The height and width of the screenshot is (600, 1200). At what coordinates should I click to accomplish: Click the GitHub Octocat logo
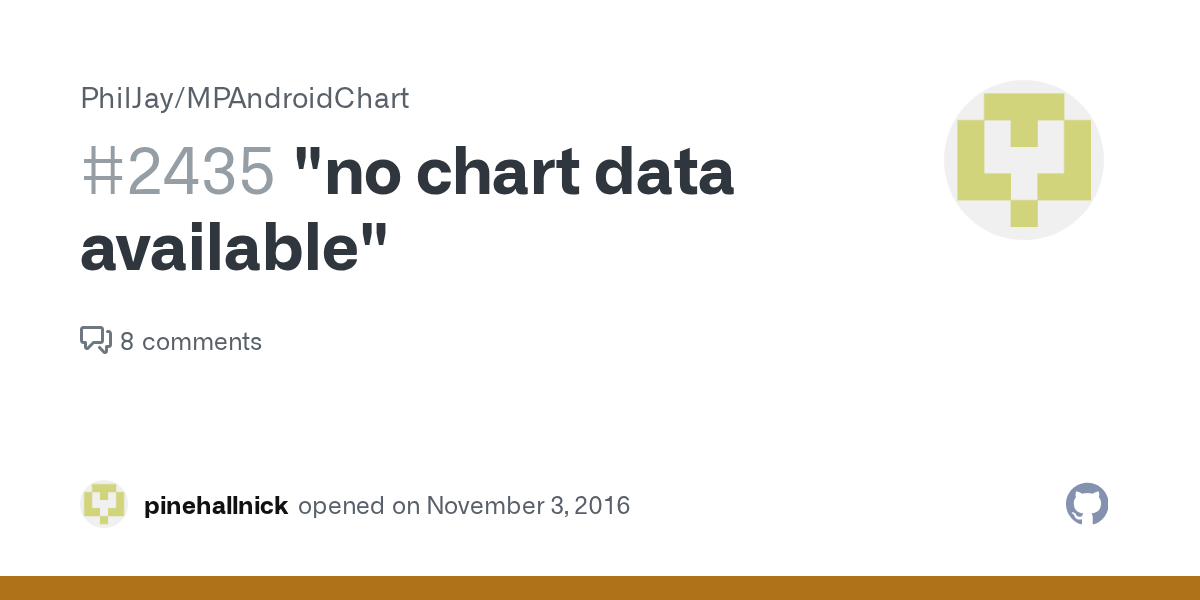[x=1087, y=505]
